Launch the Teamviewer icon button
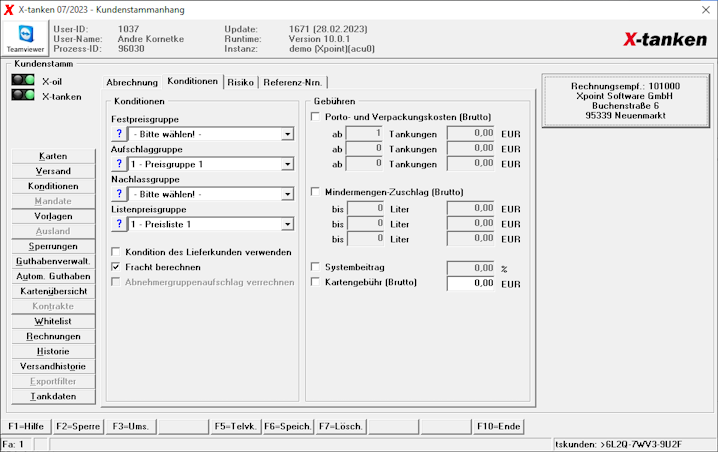 coord(26,38)
